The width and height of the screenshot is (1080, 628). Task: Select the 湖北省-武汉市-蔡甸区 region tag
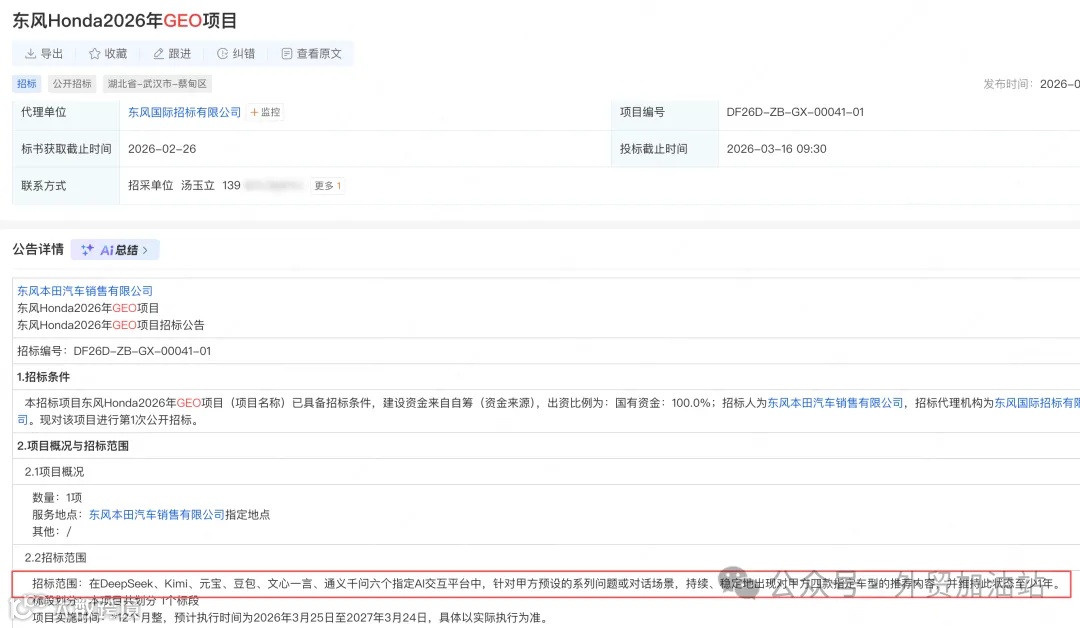(157, 84)
